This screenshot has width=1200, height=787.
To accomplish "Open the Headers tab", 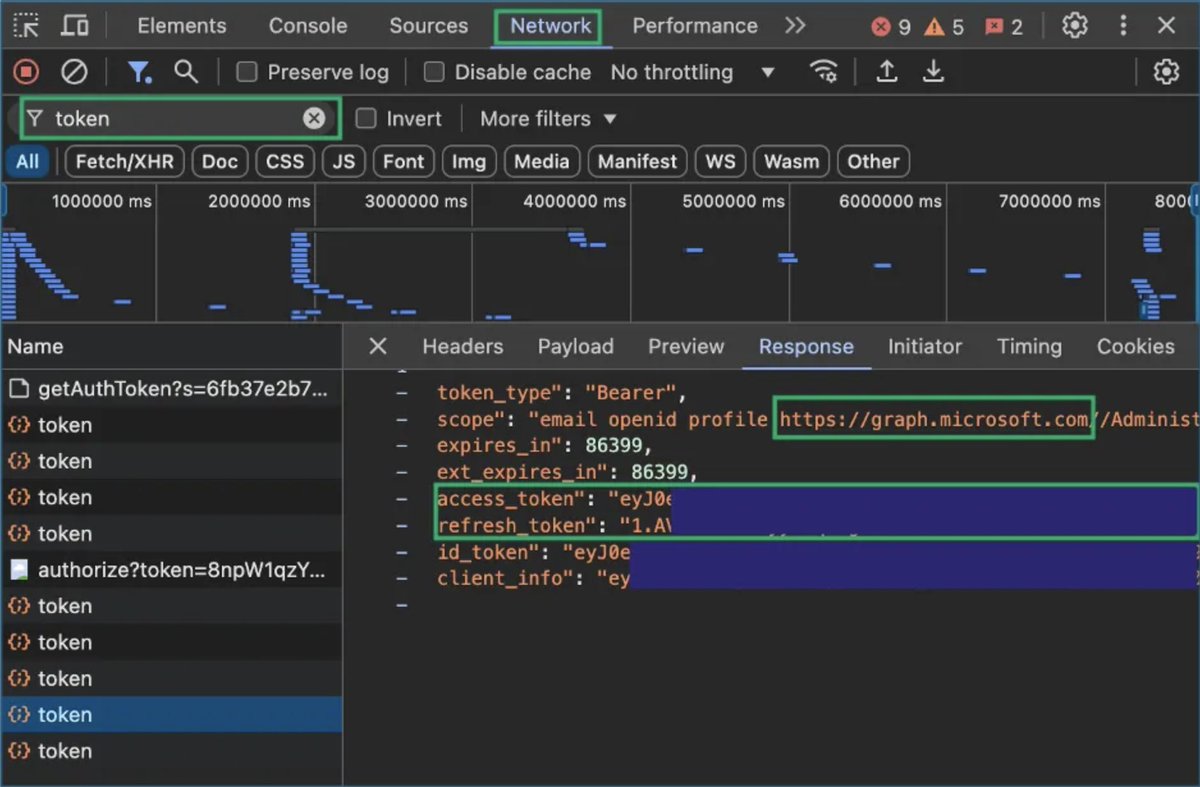I will pyautogui.click(x=462, y=346).
